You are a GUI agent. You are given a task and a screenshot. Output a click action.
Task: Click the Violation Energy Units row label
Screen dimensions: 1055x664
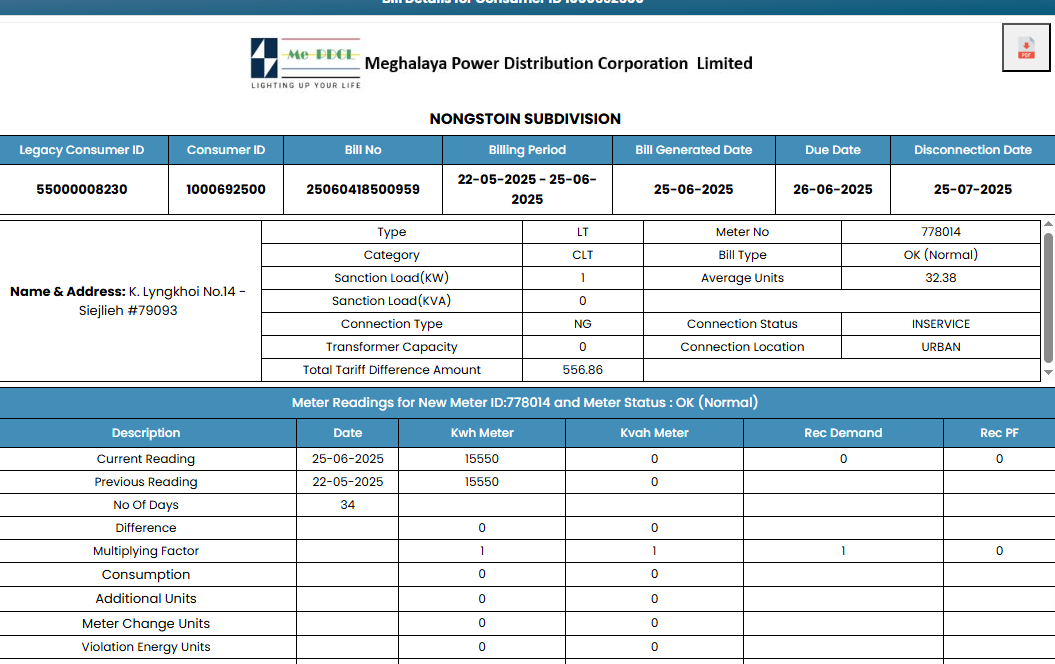(x=146, y=647)
